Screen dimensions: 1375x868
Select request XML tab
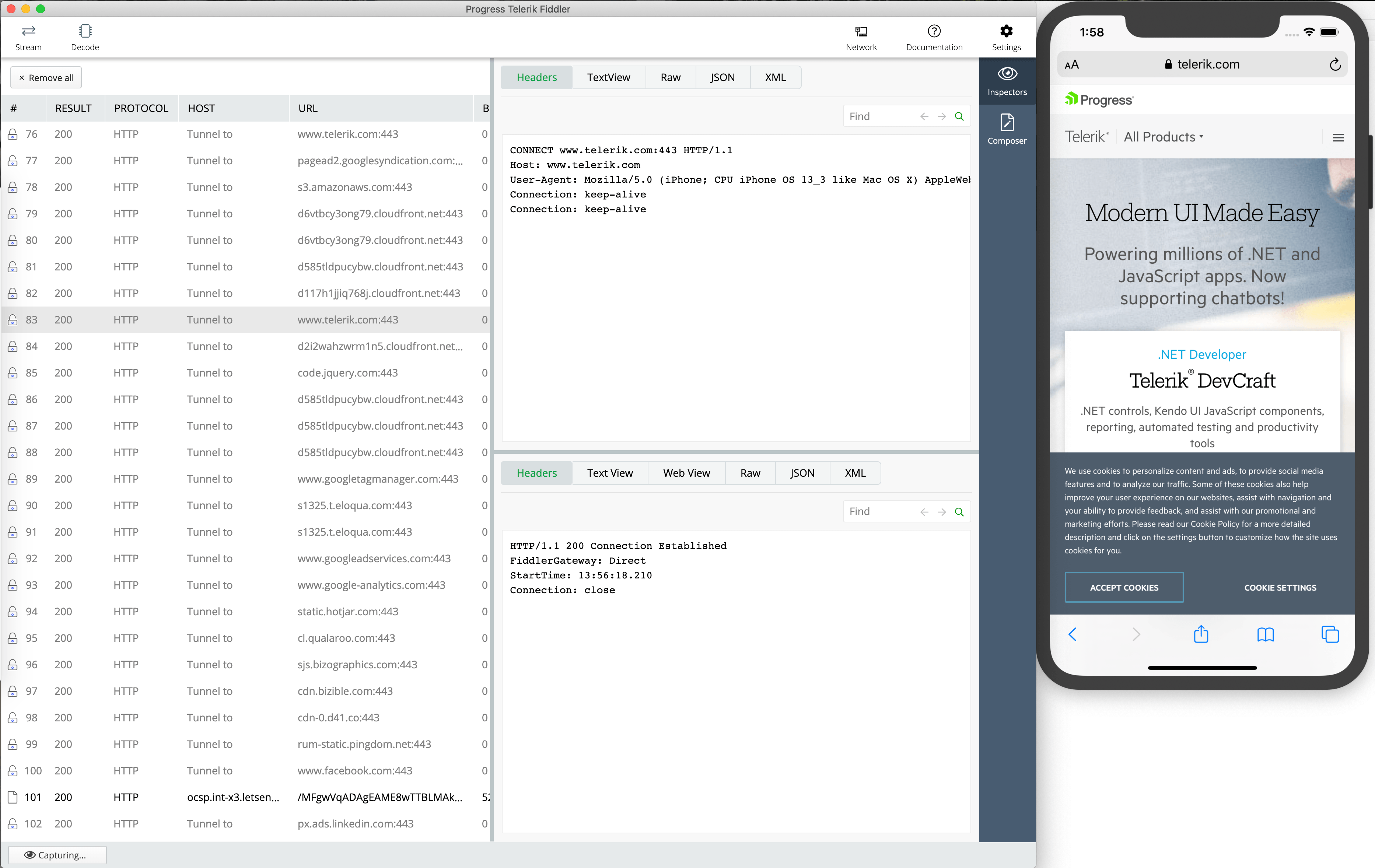[775, 77]
